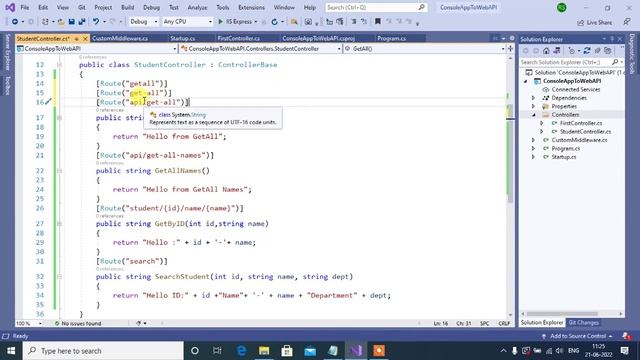The width and height of the screenshot is (640, 360).
Task: Start debugging with IIS Express button
Action: [237, 22]
